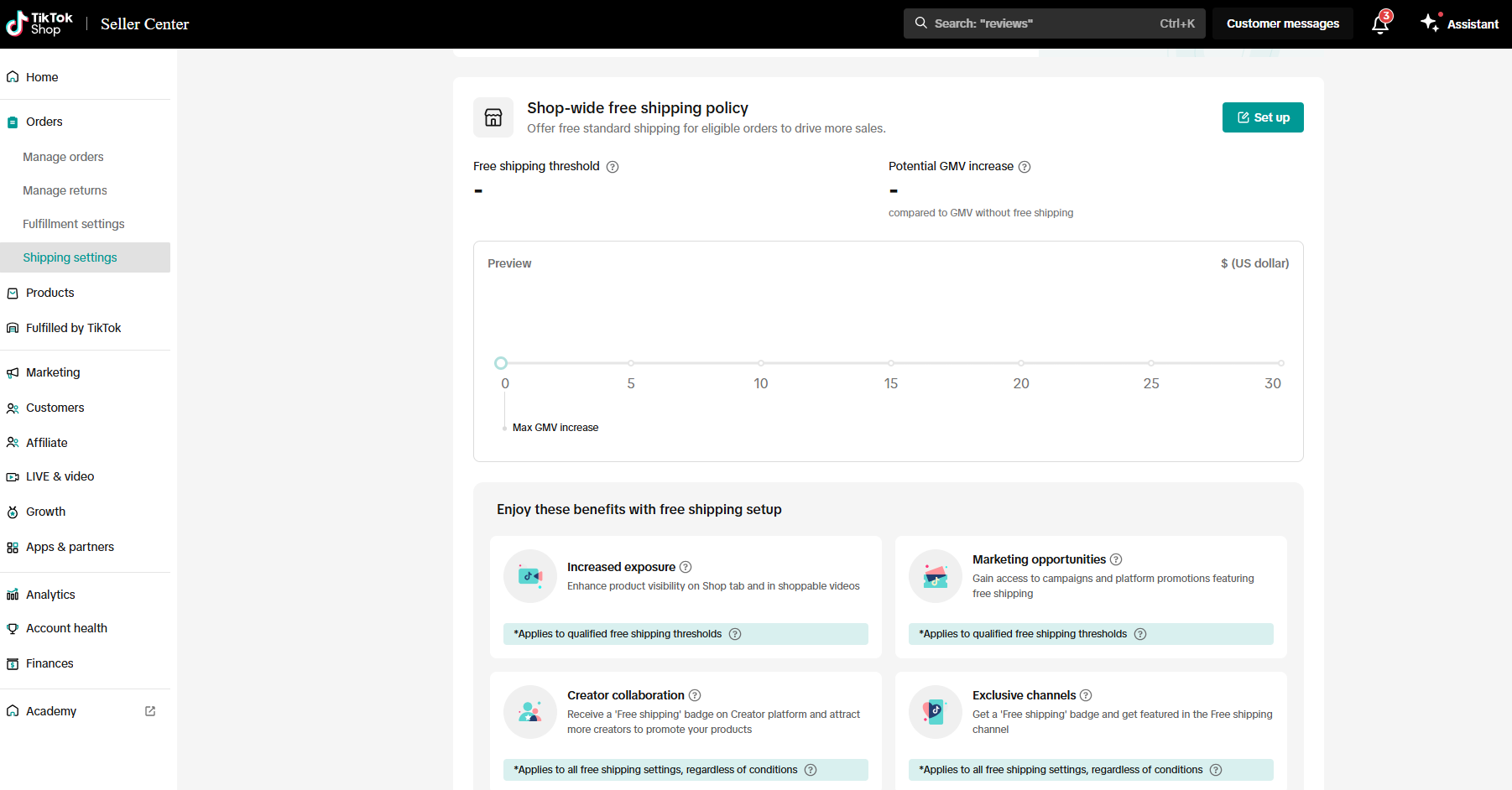This screenshot has height=790, width=1512.
Task: Expand the Products sidebar section
Action: tap(50, 293)
